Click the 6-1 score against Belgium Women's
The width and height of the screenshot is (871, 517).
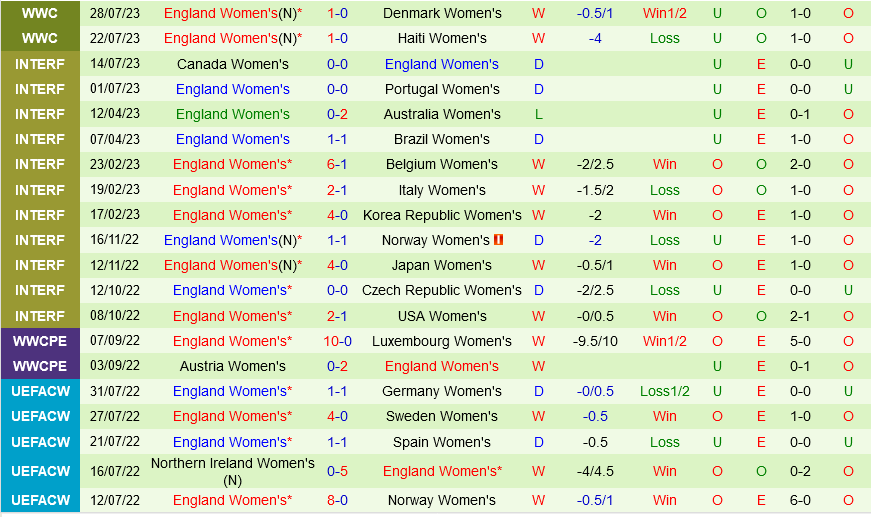tap(337, 164)
